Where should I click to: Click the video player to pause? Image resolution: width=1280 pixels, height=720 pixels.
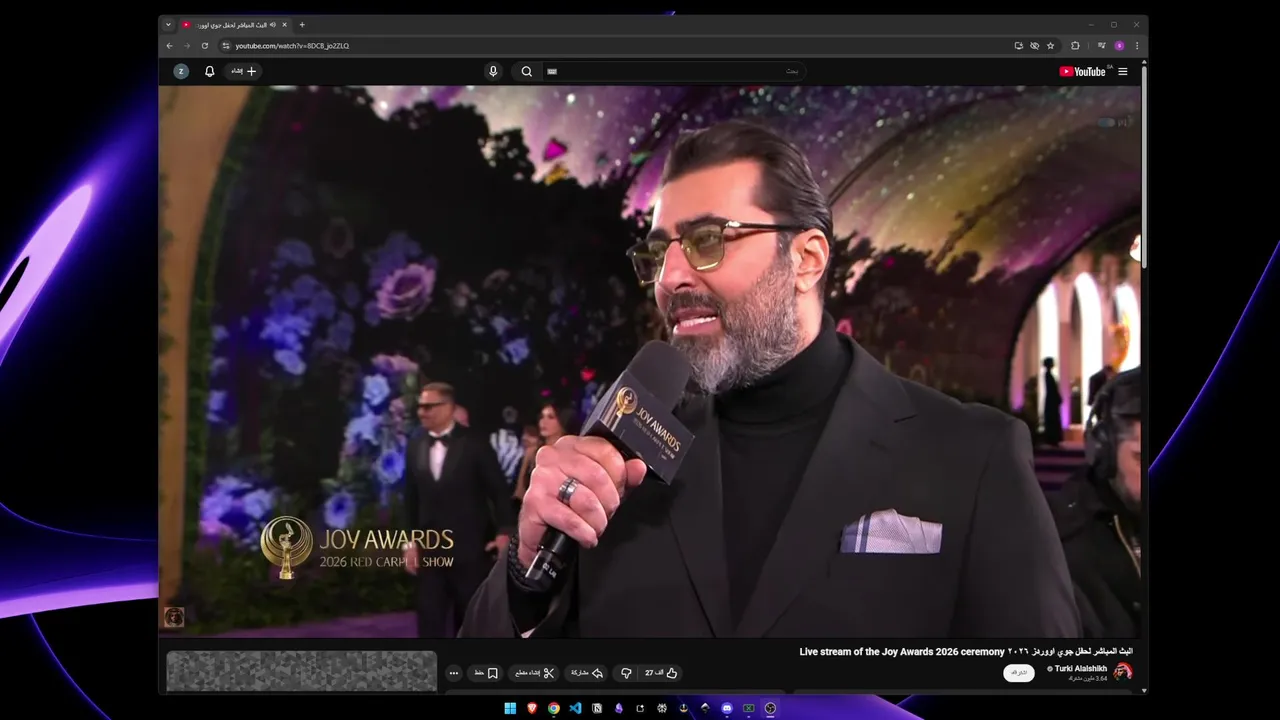650,360
